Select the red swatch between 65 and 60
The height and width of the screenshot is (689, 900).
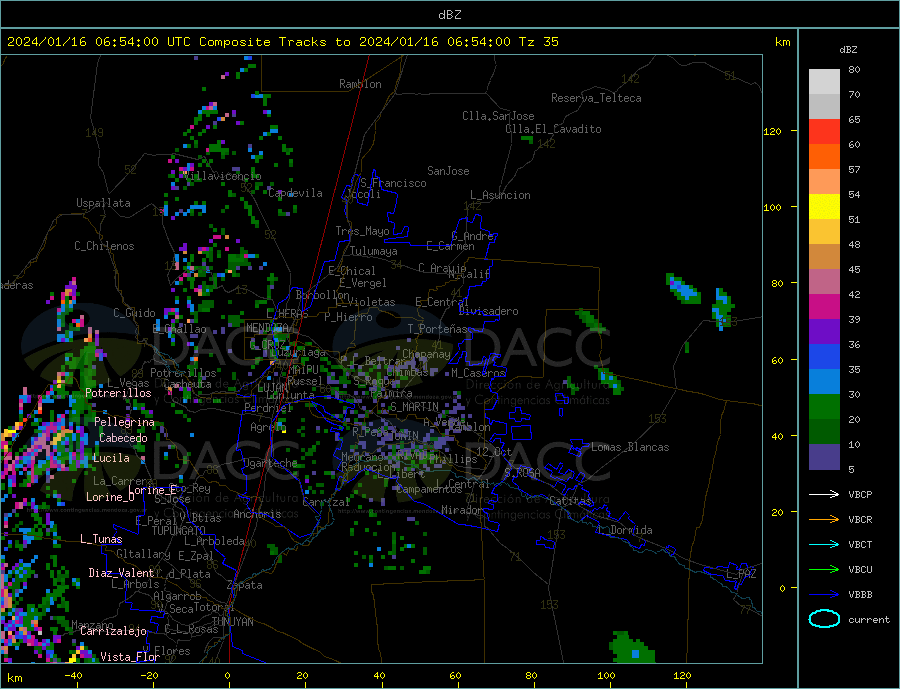click(824, 131)
